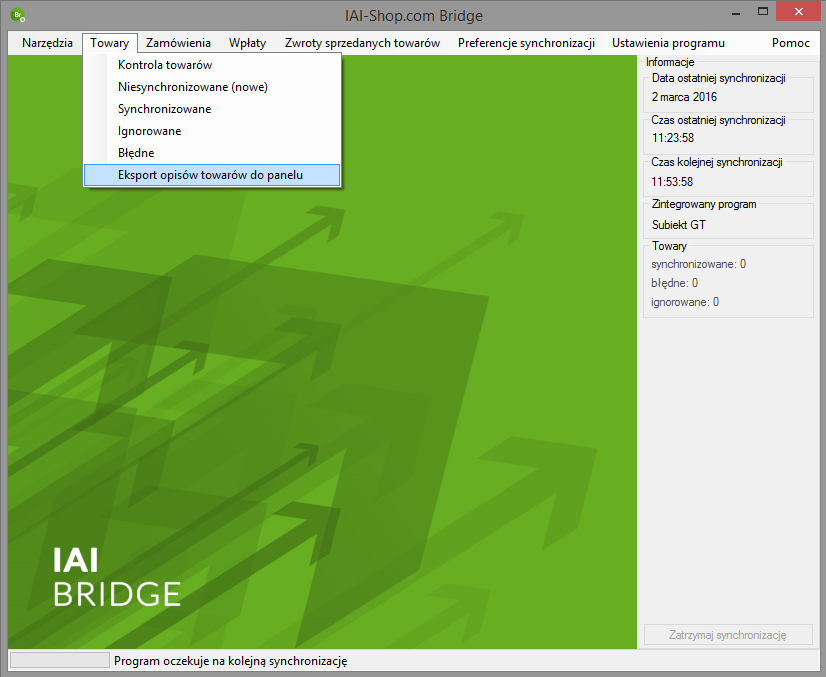Open the Zamówienia menu
The image size is (826, 677).
pyautogui.click(x=178, y=43)
